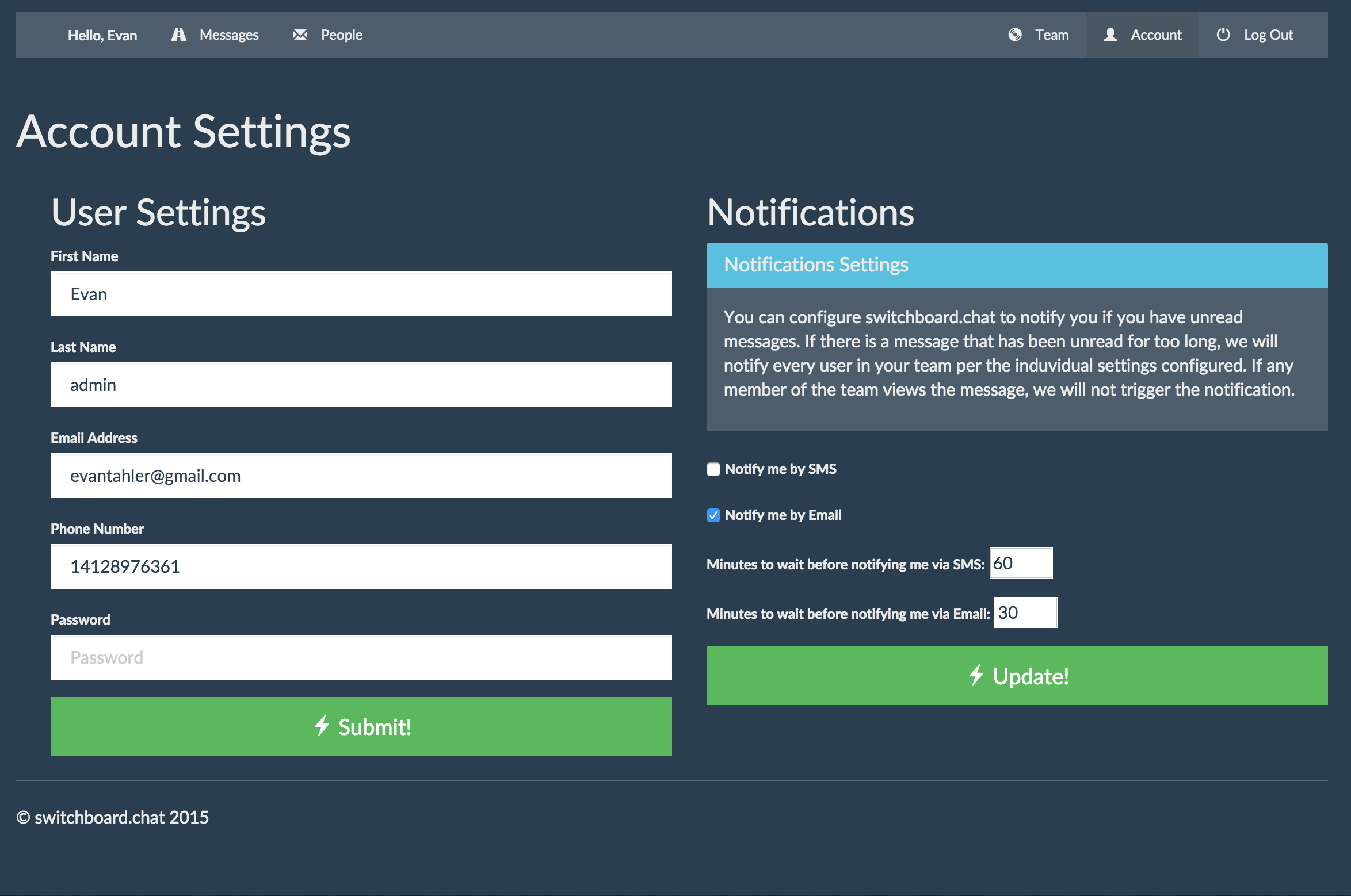Click the People mail icon in navbar

(300, 34)
